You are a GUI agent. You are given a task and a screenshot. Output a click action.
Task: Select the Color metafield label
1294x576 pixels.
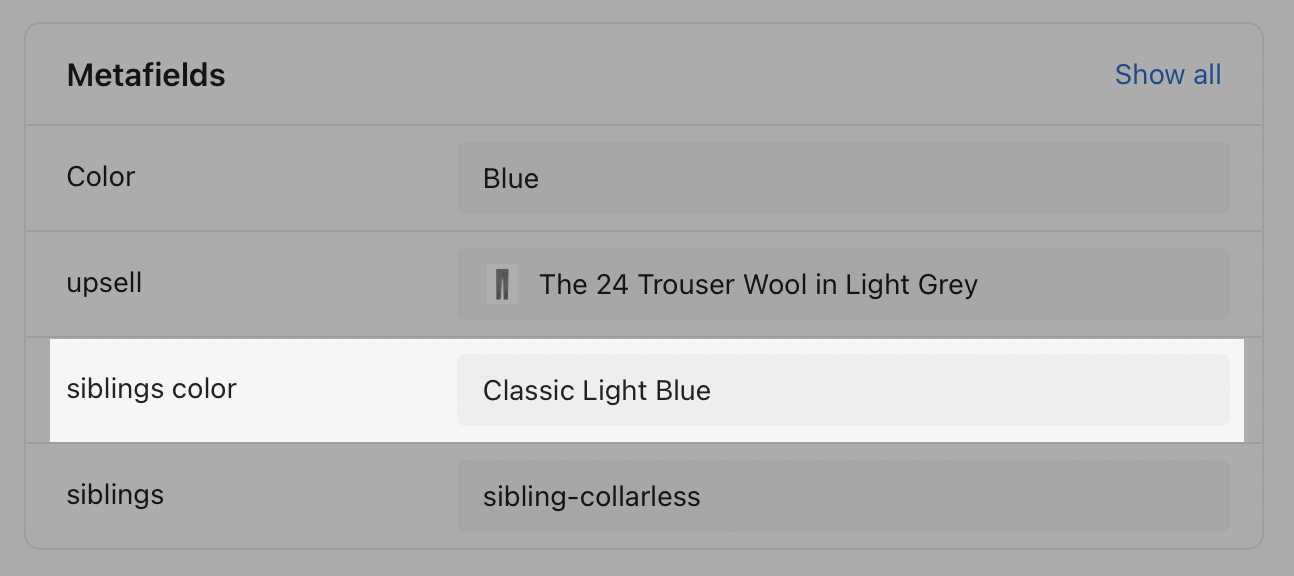[101, 177]
